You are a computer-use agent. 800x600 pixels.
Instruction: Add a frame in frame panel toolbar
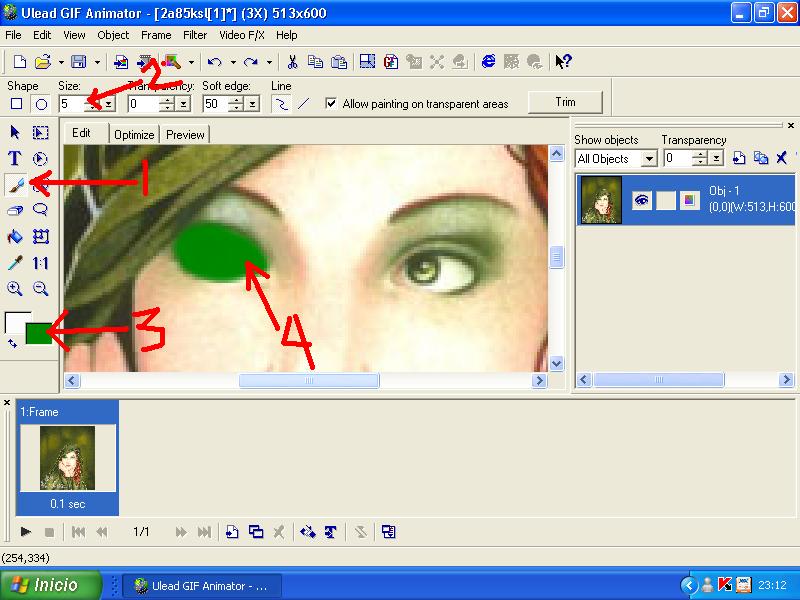(232, 532)
